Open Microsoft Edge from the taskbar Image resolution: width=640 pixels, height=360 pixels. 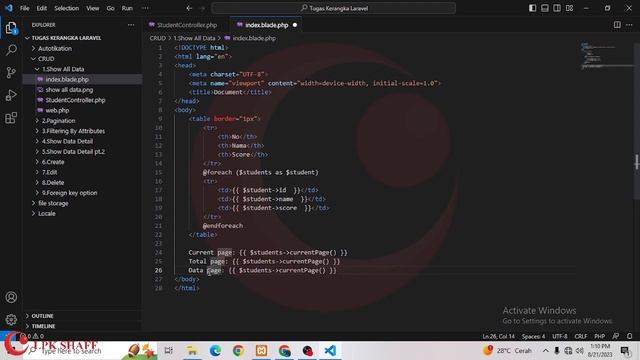click(x=215, y=350)
